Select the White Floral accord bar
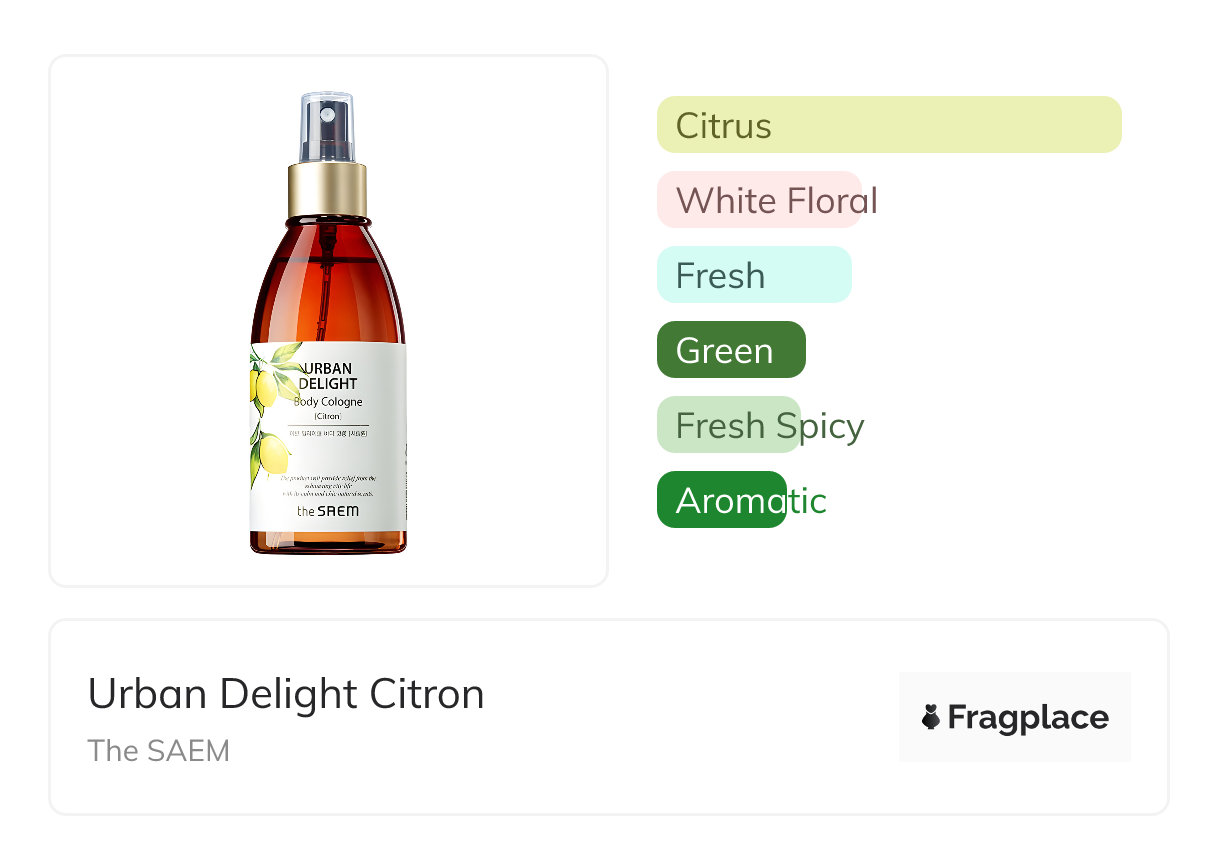The width and height of the screenshot is (1218, 864). [x=760, y=200]
